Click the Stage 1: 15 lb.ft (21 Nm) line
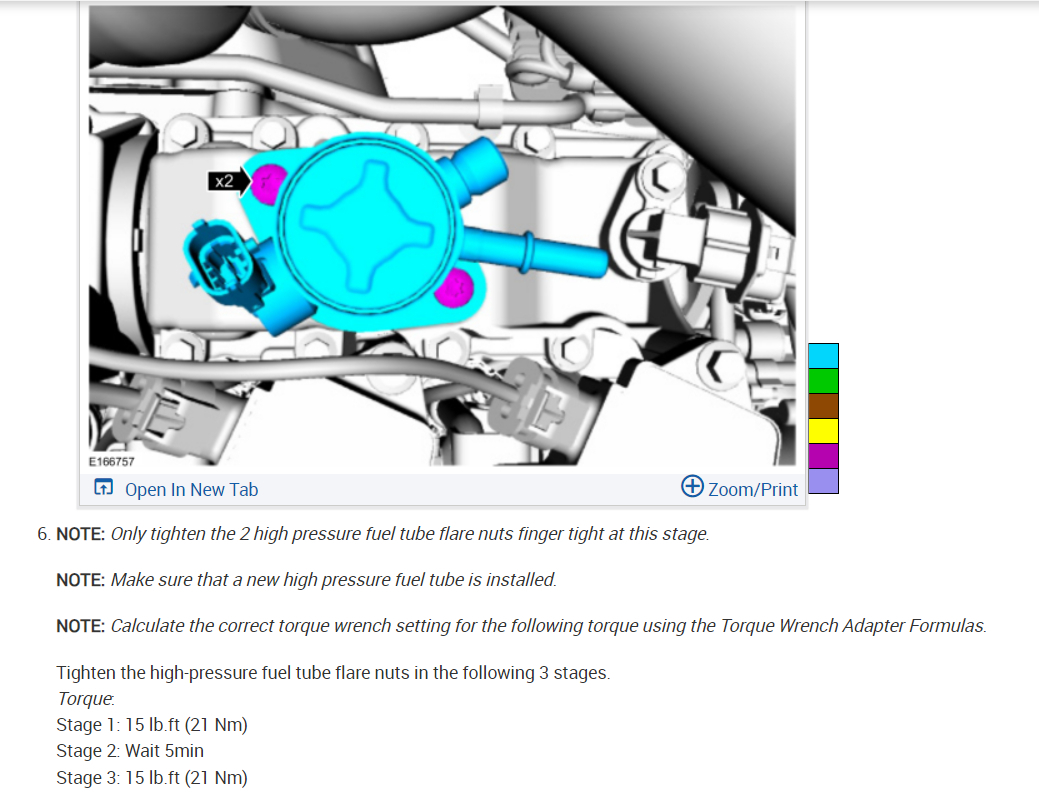 pyautogui.click(x=152, y=725)
